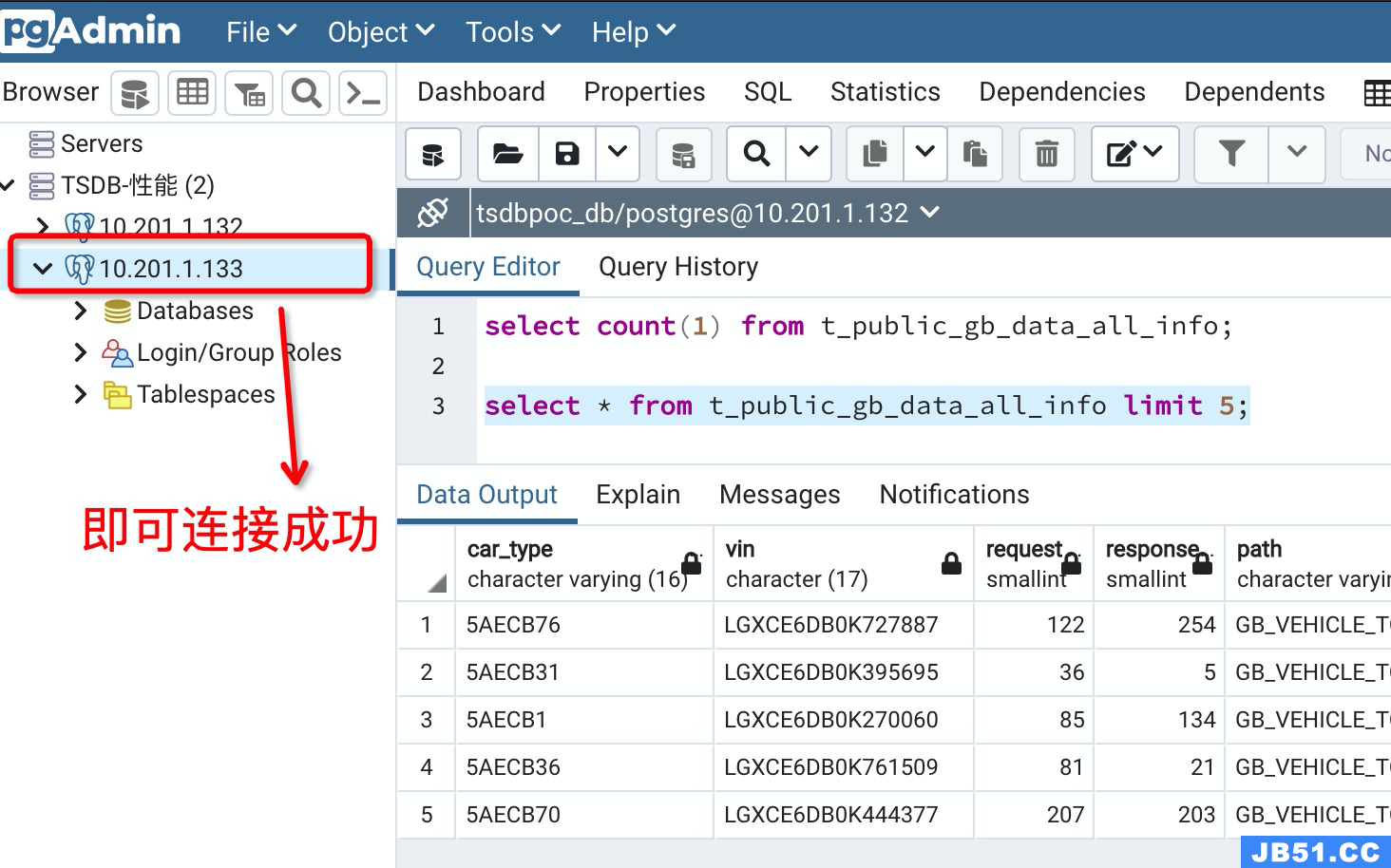Click cell 5AECB36 in row 4
Screen dimensions: 1391x868
tap(584, 767)
